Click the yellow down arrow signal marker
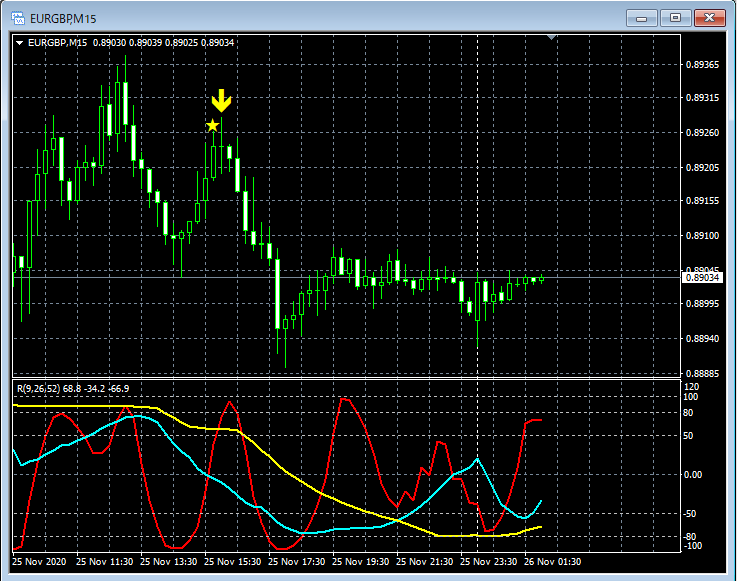This screenshot has width=738, height=581. pyautogui.click(x=221, y=100)
